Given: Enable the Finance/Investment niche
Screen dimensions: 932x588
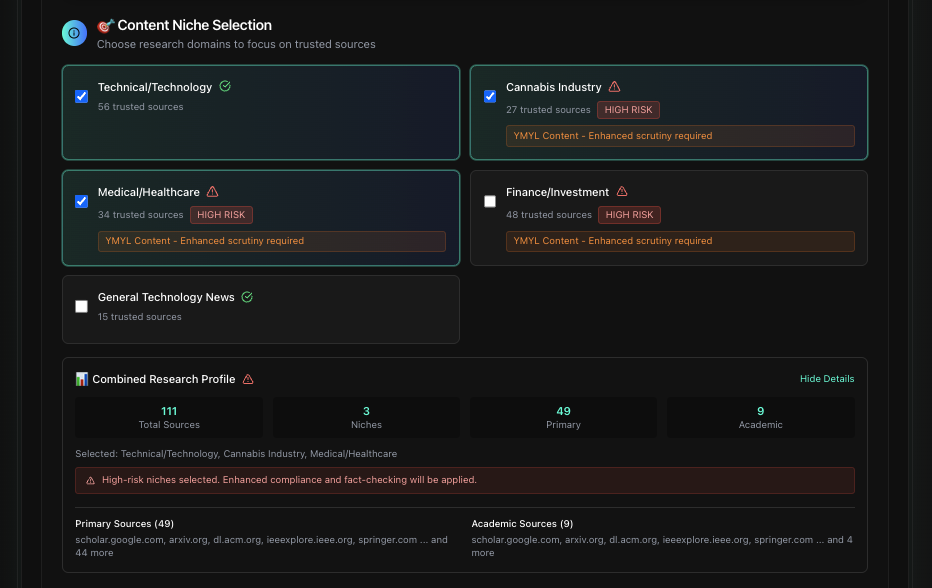Looking at the screenshot, I should 490,201.
